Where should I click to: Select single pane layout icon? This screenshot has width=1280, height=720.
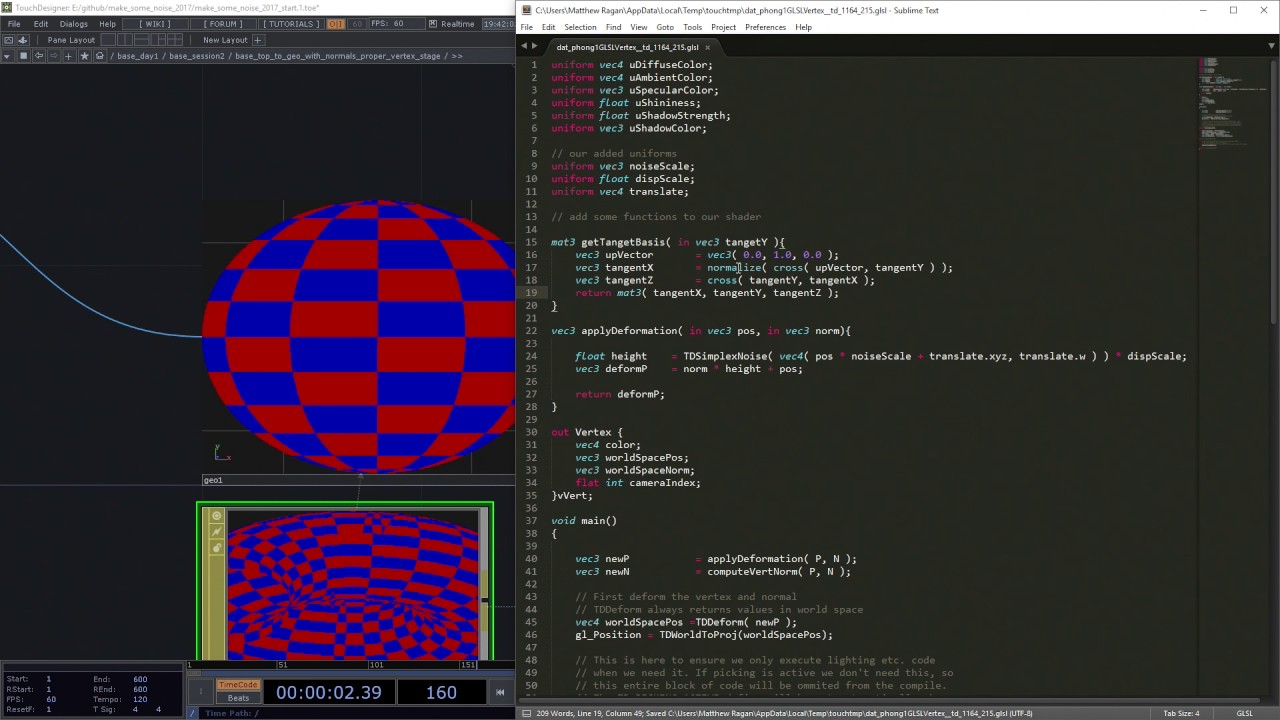(108, 40)
